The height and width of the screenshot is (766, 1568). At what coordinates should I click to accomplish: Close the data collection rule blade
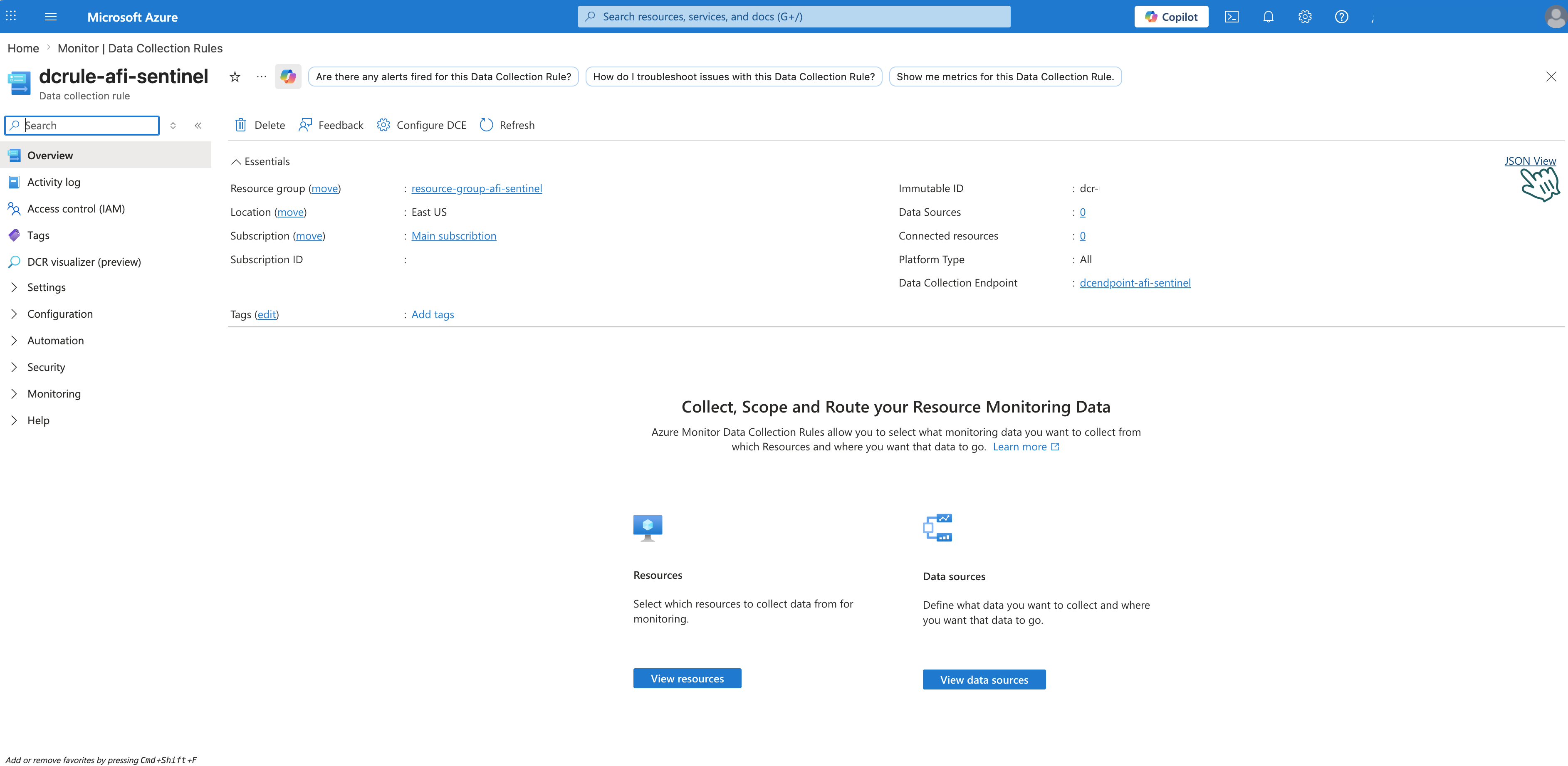pyautogui.click(x=1551, y=77)
